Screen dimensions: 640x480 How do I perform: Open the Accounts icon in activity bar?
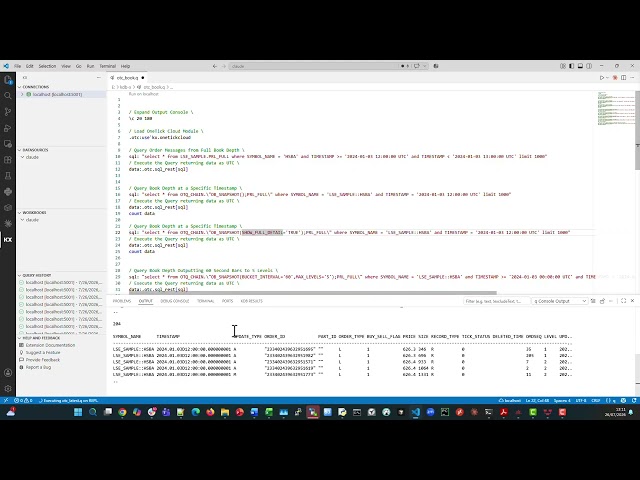(8, 373)
